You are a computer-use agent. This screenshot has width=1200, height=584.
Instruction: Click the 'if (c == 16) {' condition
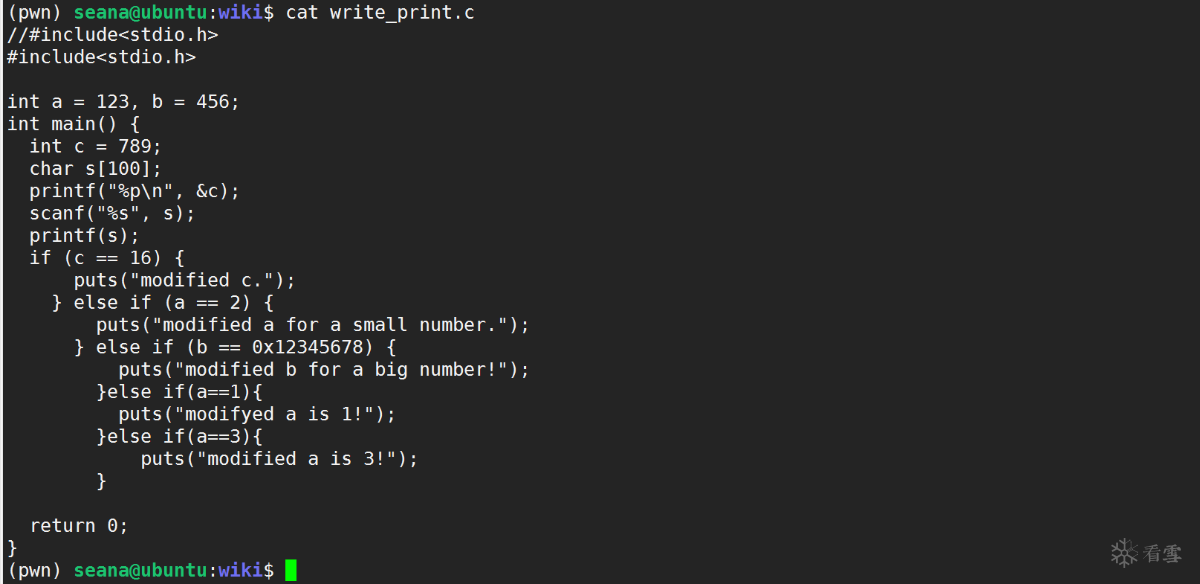coord(106,257)
